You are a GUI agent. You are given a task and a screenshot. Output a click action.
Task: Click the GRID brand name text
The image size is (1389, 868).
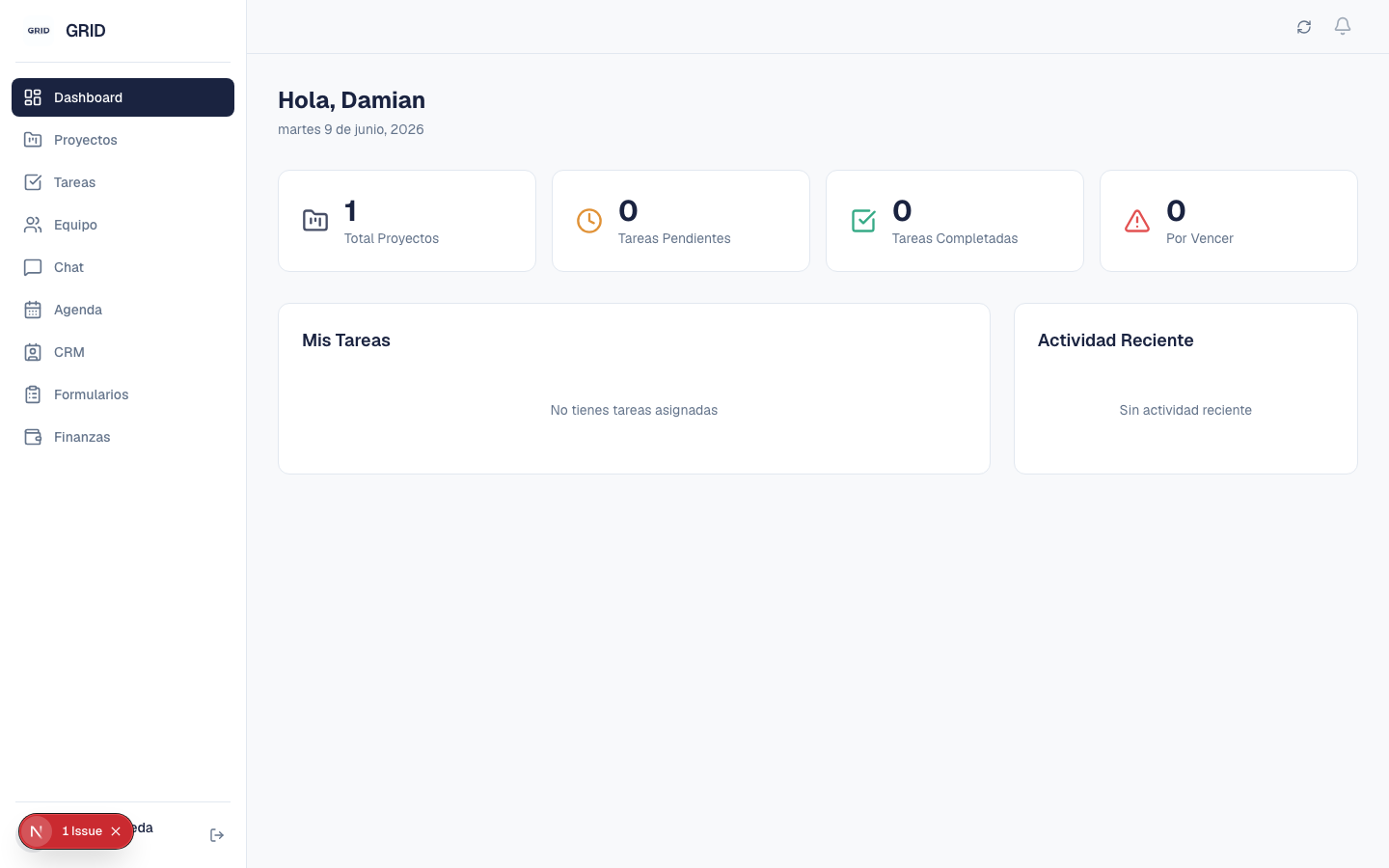(86, 31)
